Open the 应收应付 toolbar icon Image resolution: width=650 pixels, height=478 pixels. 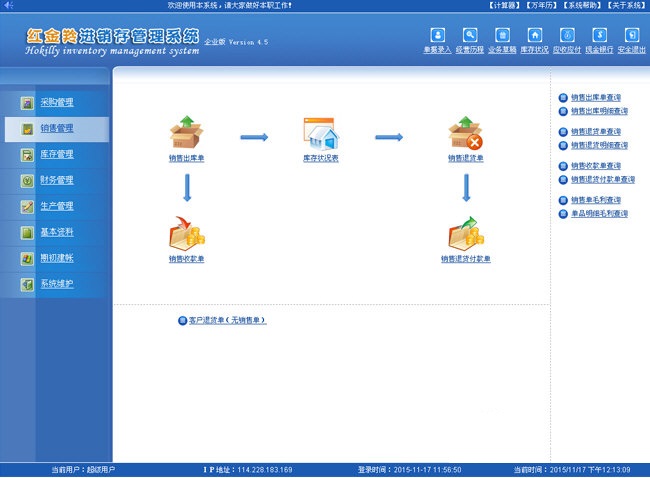tap(567, 35)
